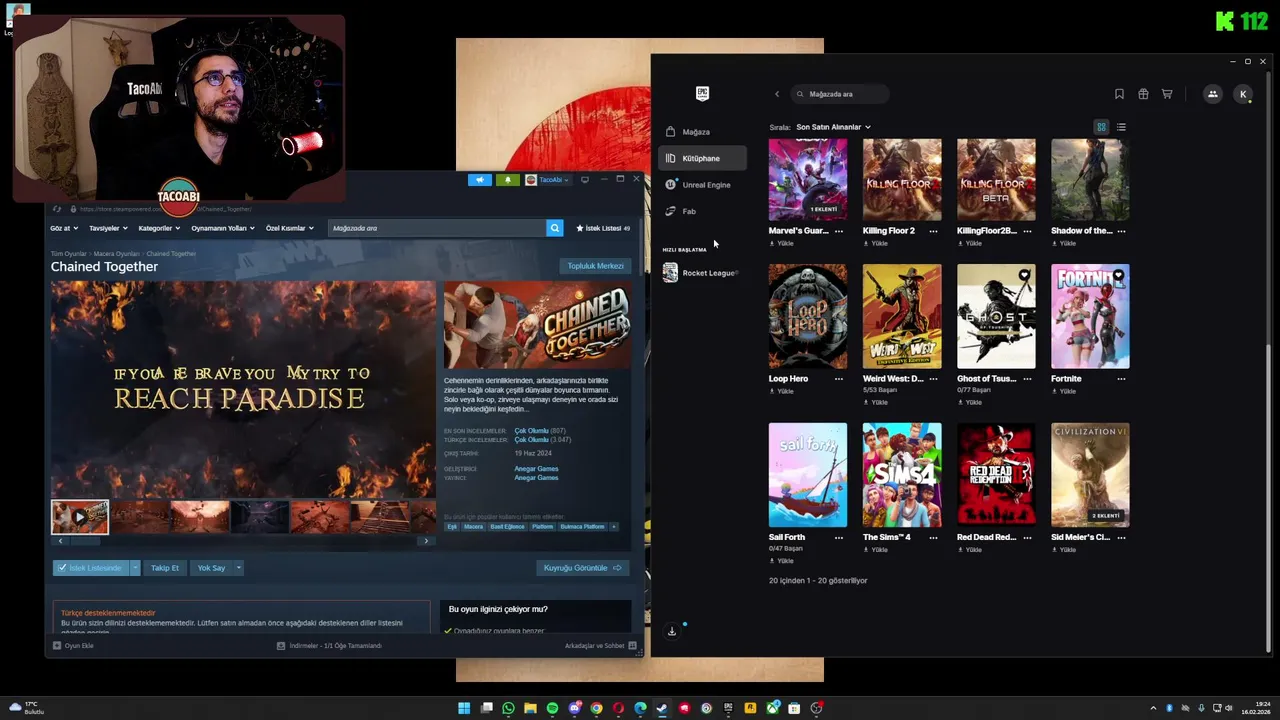Open Fab in Epic sidebar

click(702, 211)
